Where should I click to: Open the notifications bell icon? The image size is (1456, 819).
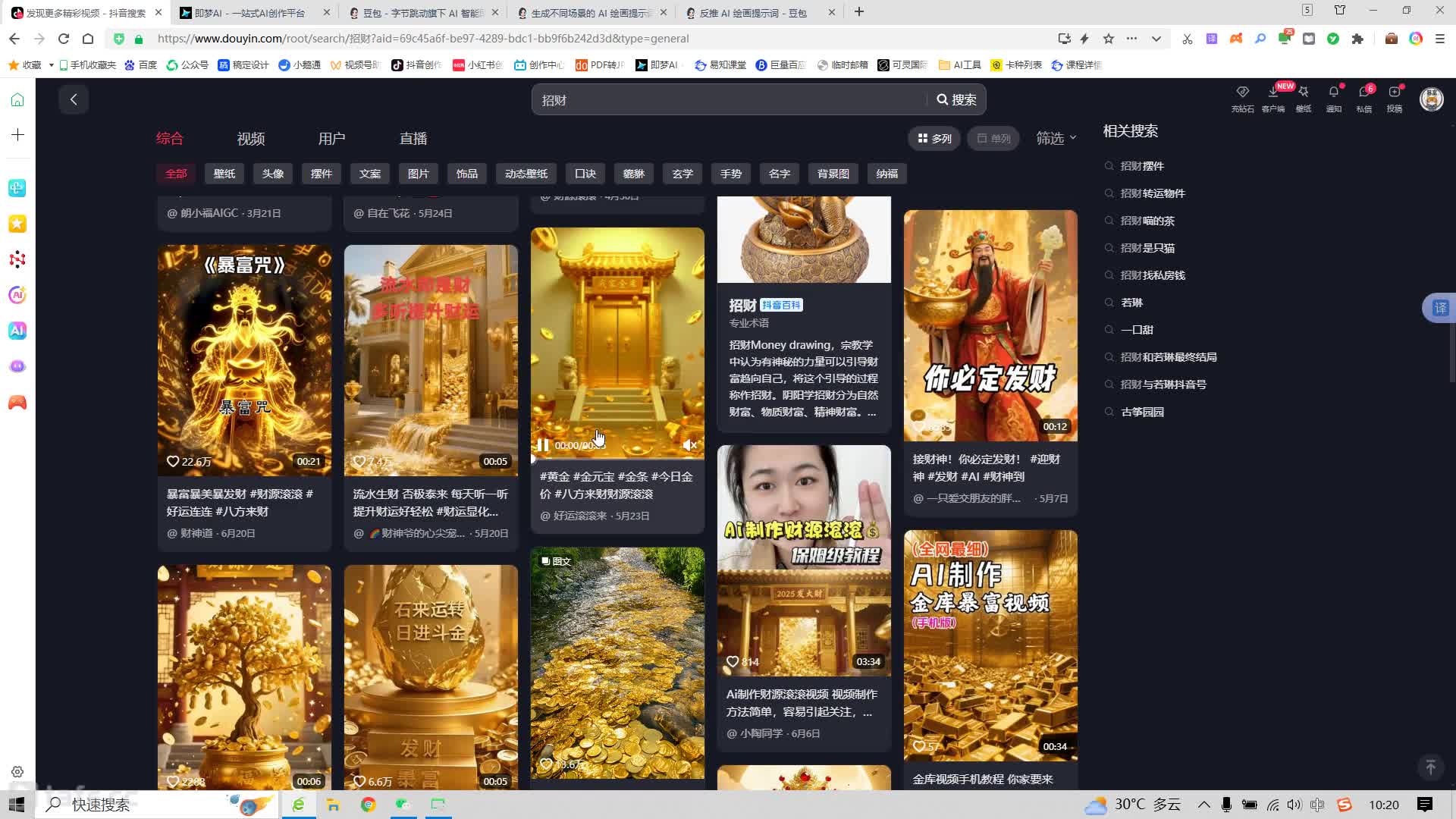coord(1333,93)
